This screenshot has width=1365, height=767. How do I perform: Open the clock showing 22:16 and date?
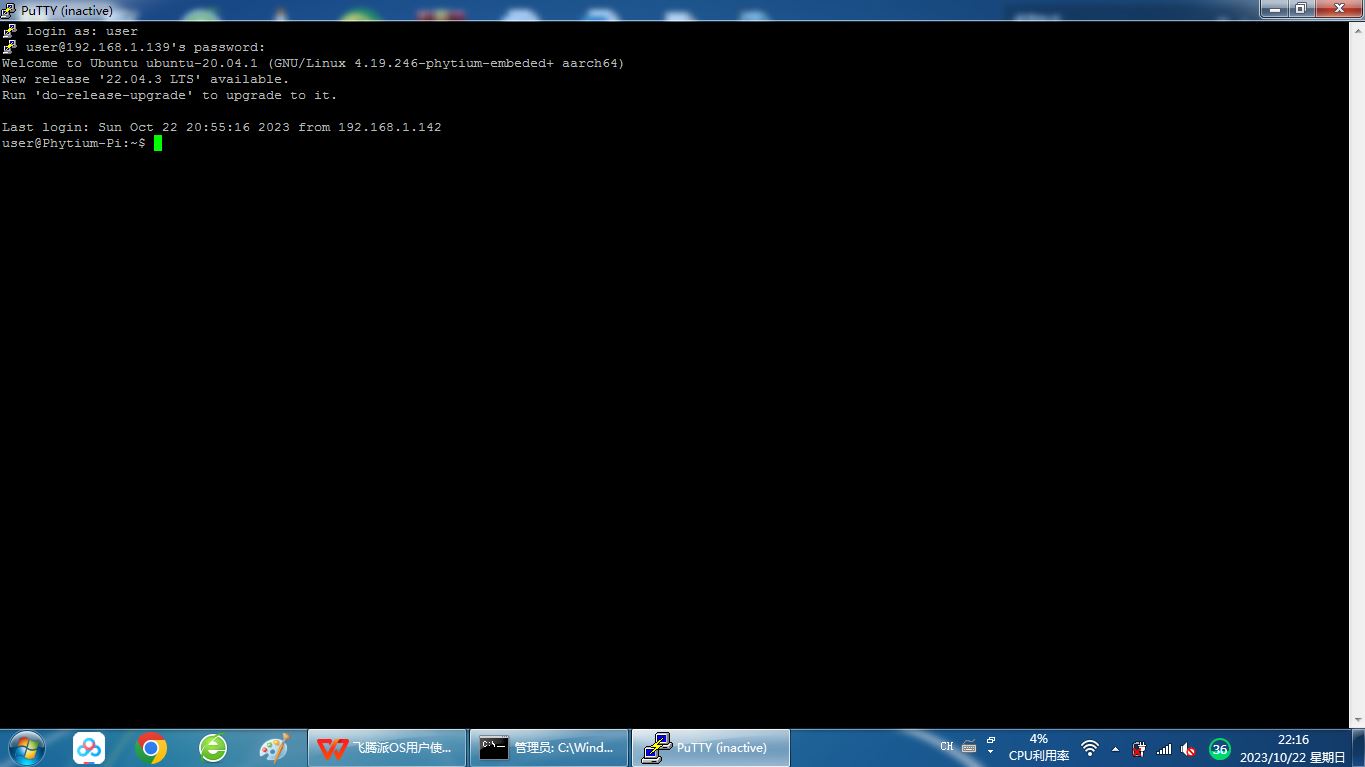(x=1292, y=748)
